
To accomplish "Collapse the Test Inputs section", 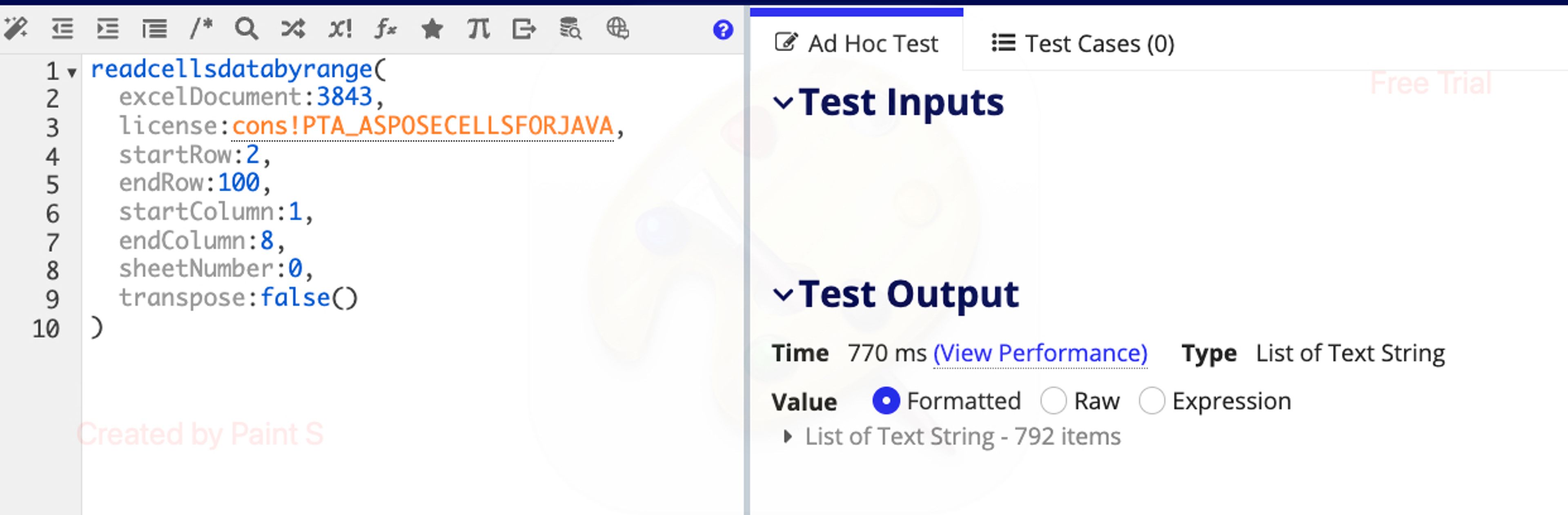I will tap(783, 102).
